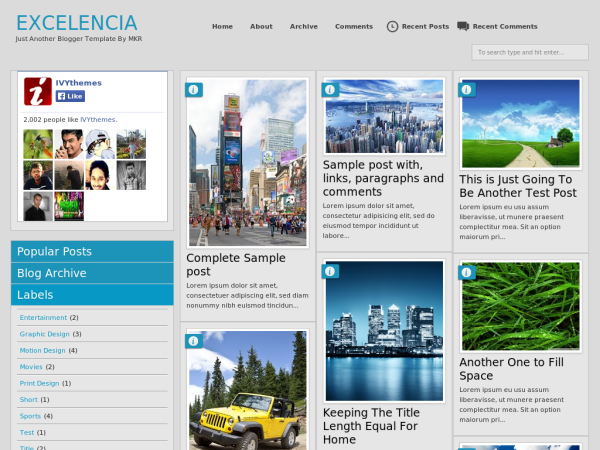Open the Movies label
The width and height of the screenshot is (600, 450).
click(x=31, y=367)
